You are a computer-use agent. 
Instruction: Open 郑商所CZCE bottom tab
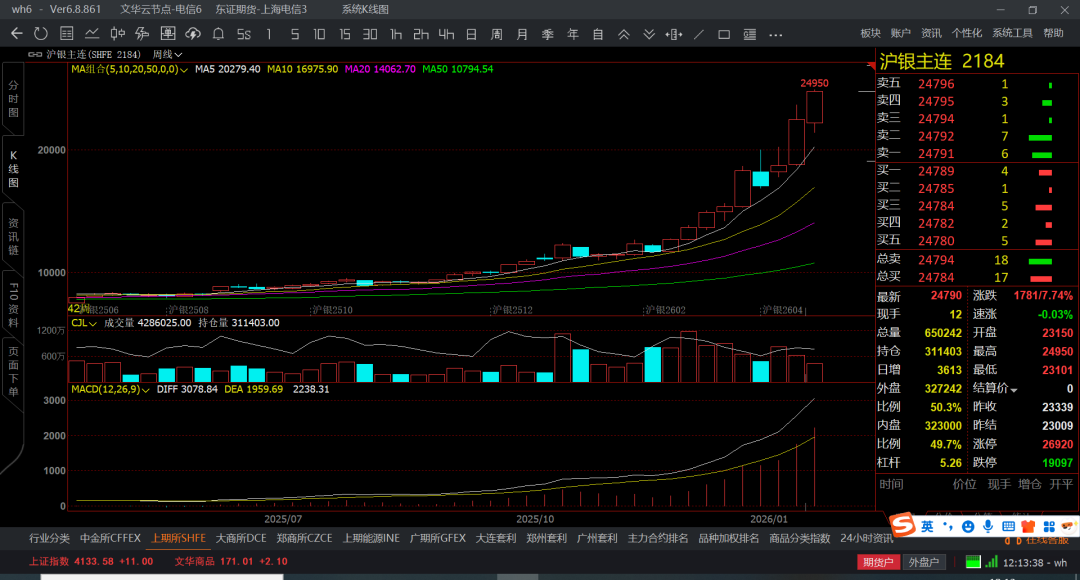pyautogui.click(x=304, y=538)
